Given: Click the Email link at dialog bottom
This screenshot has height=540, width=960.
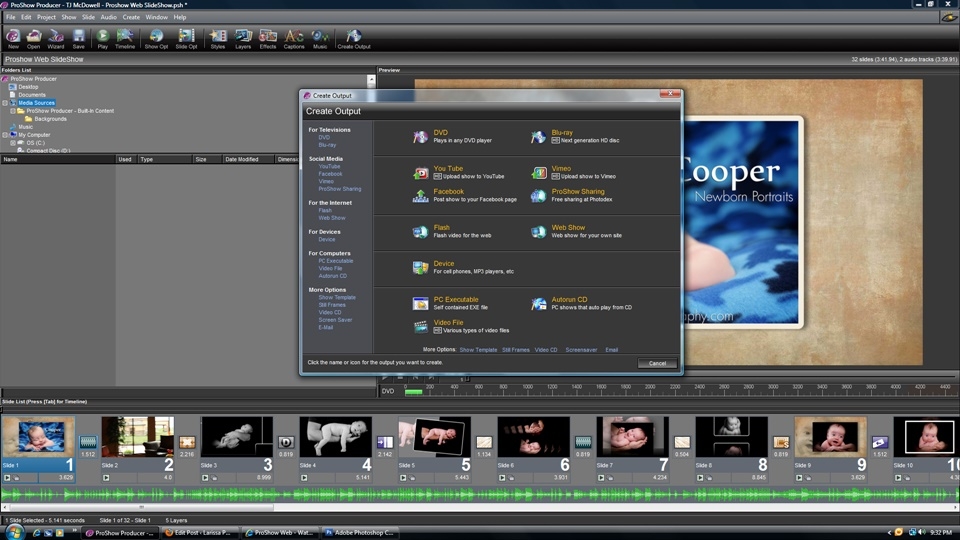Looking at the screenshot, I should coord(612,350).
